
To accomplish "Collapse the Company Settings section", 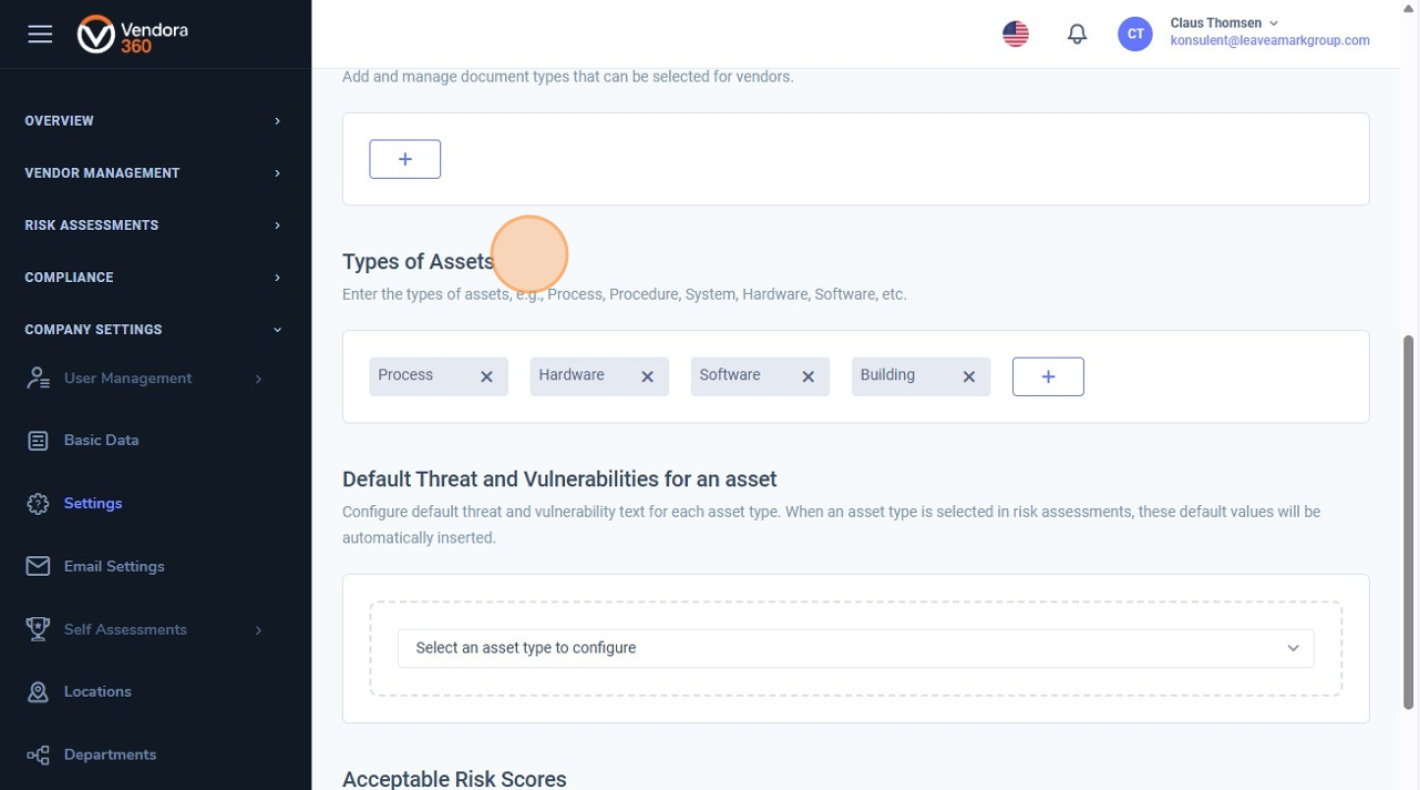I will tap(153, 329).
